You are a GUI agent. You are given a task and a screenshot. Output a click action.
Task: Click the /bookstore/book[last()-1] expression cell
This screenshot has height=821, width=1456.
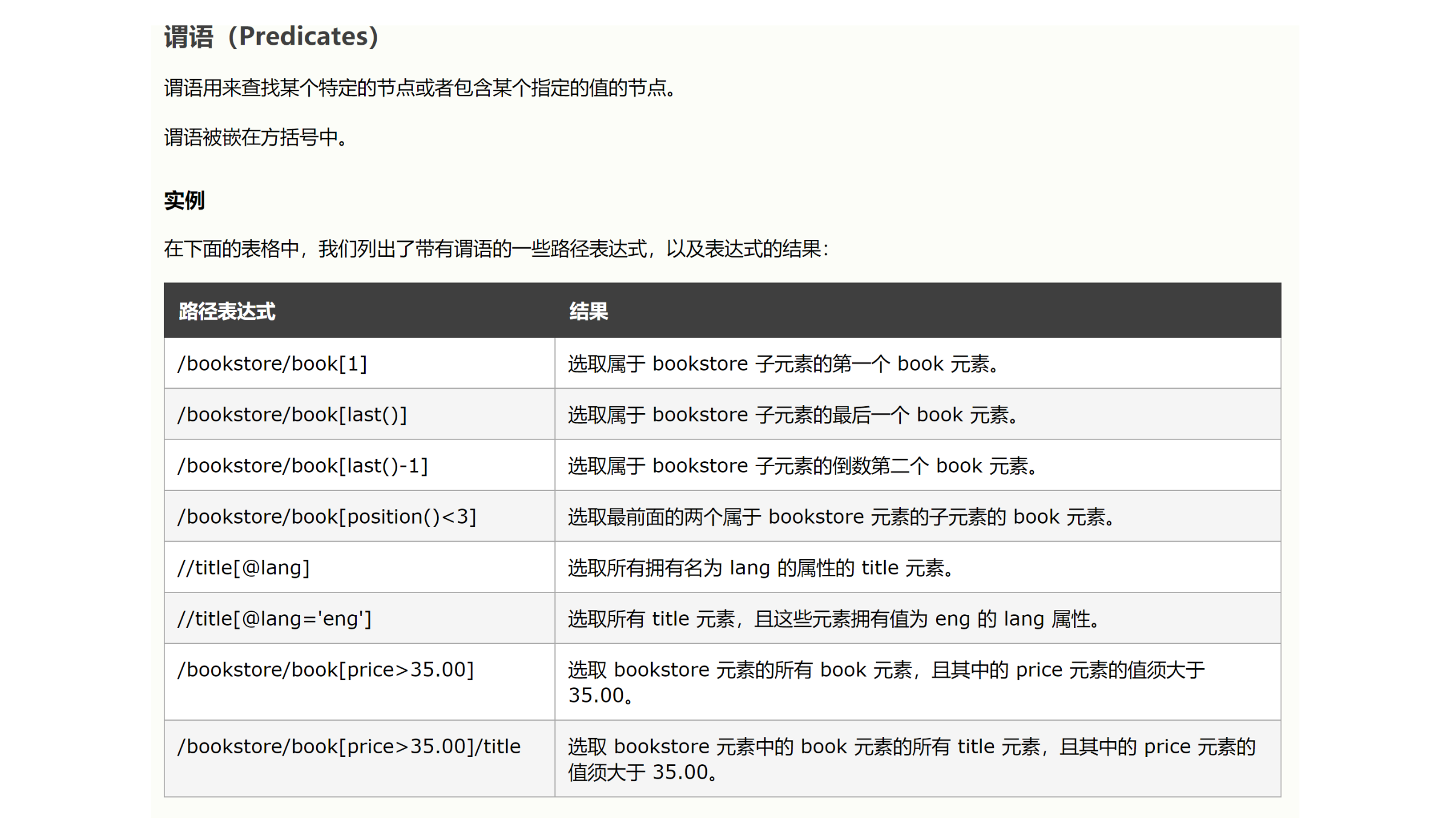[x=302, y=466]
